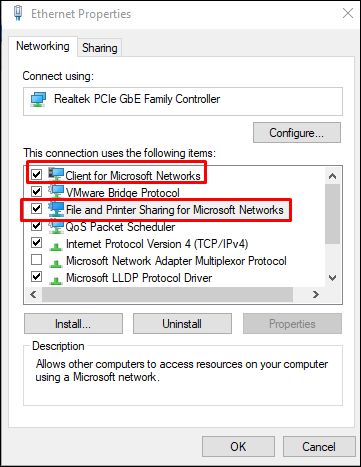Image resolution: width=361 pixels, height=467 pixels.
Task: Click the Realtek adapter network icon
Action: [39, 100]
